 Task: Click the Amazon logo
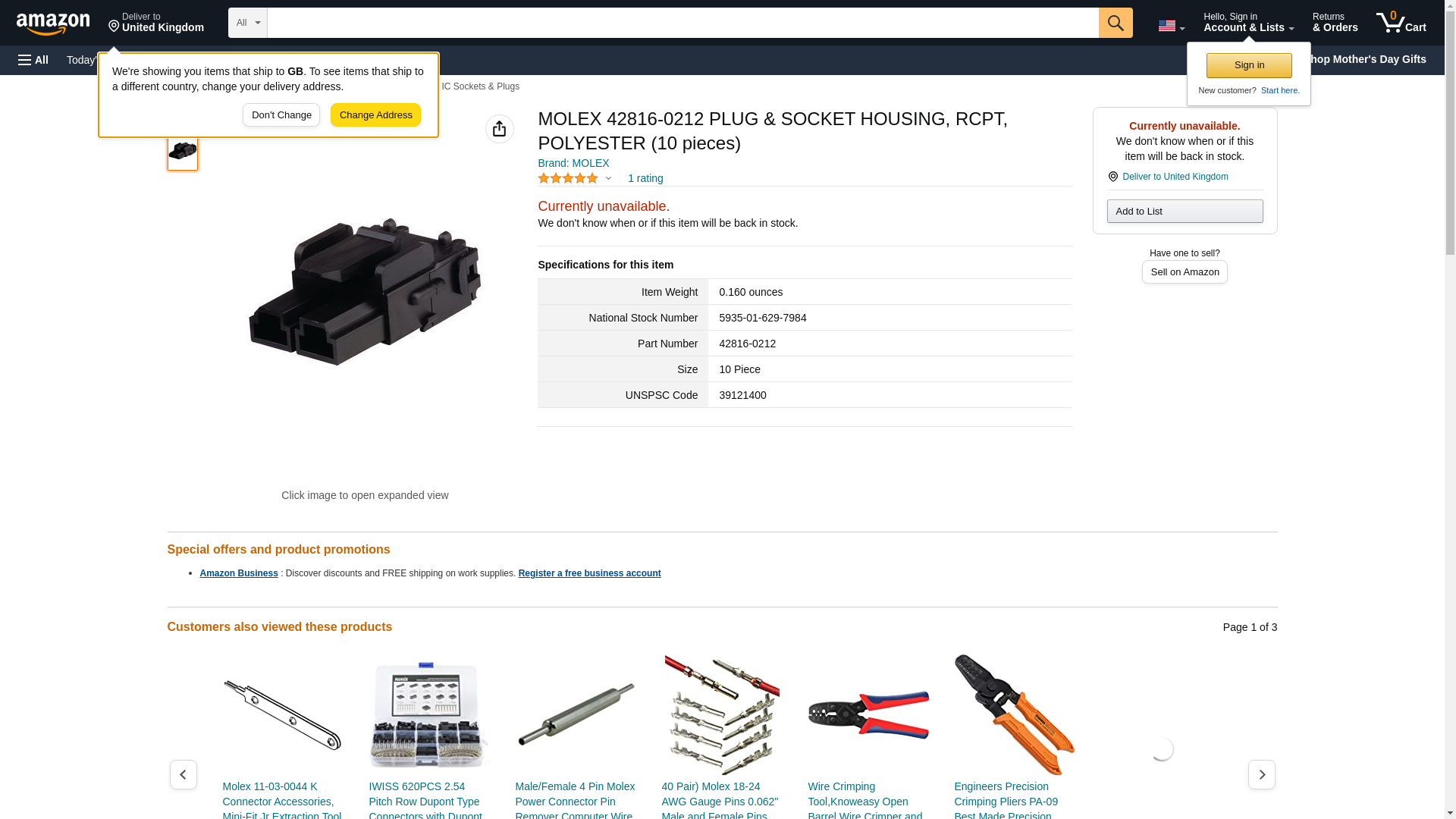tap(53, 24)
